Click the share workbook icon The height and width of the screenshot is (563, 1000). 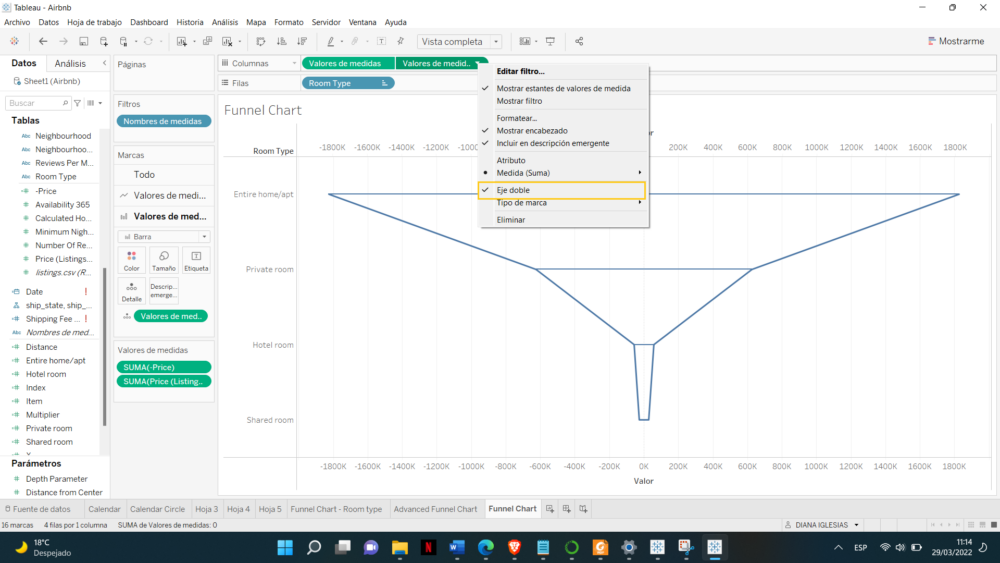click(579, 42)
